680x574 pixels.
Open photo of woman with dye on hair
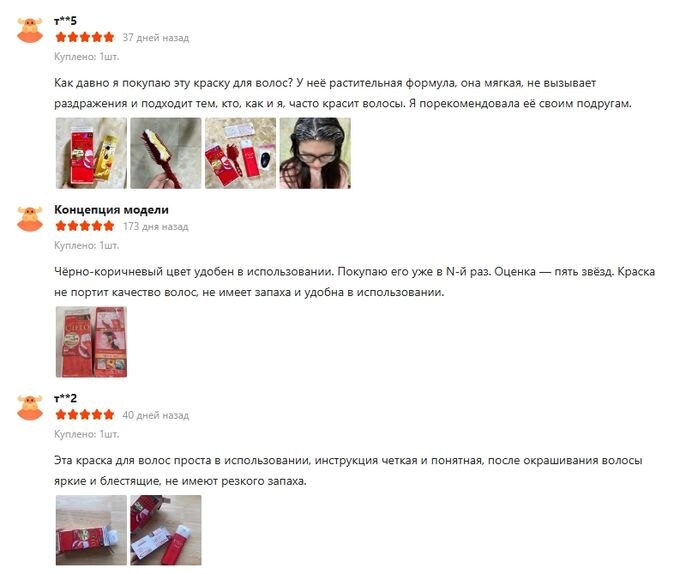point(315,153)
